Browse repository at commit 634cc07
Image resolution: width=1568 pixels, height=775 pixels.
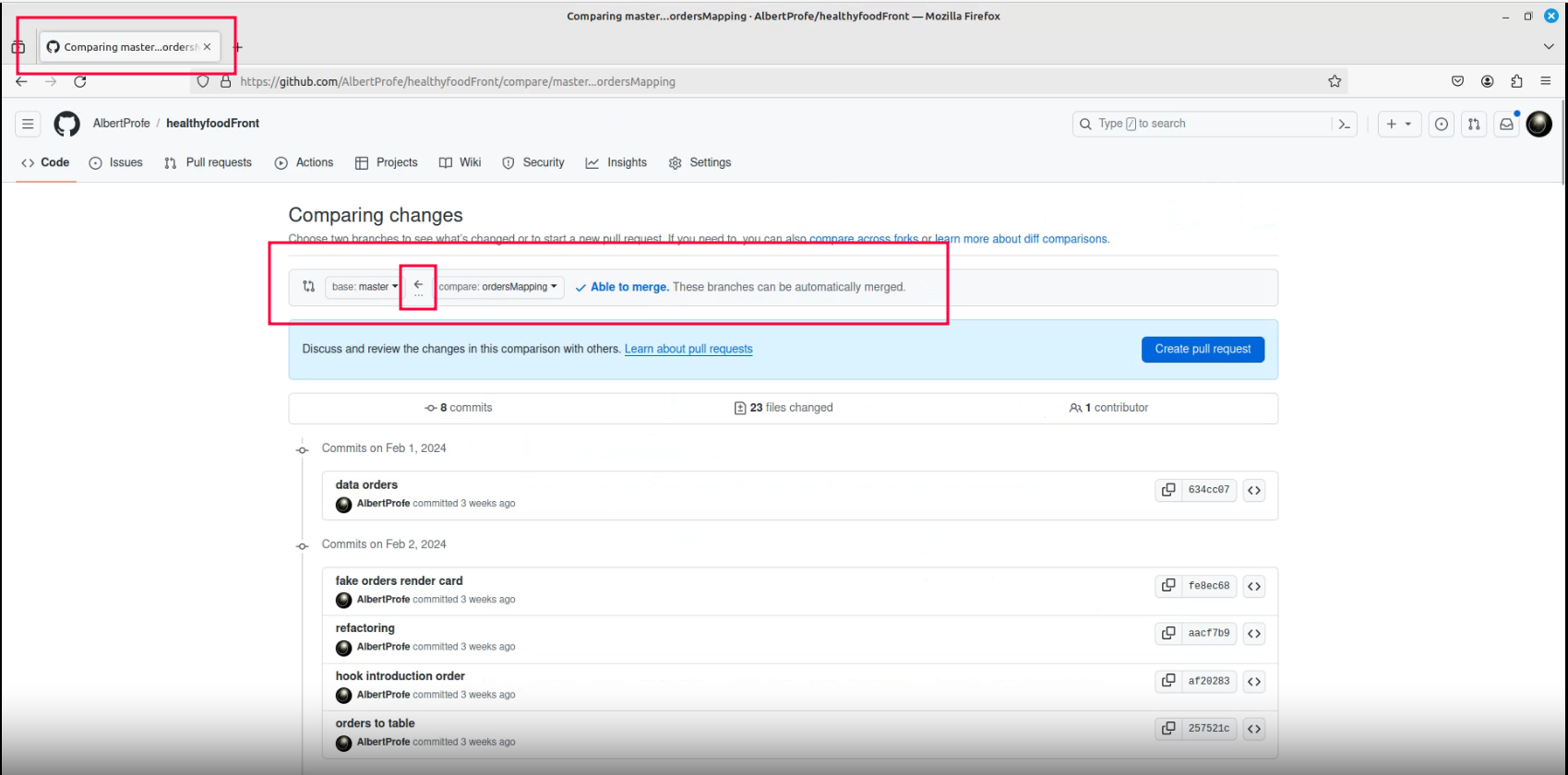pos(1254,490)
